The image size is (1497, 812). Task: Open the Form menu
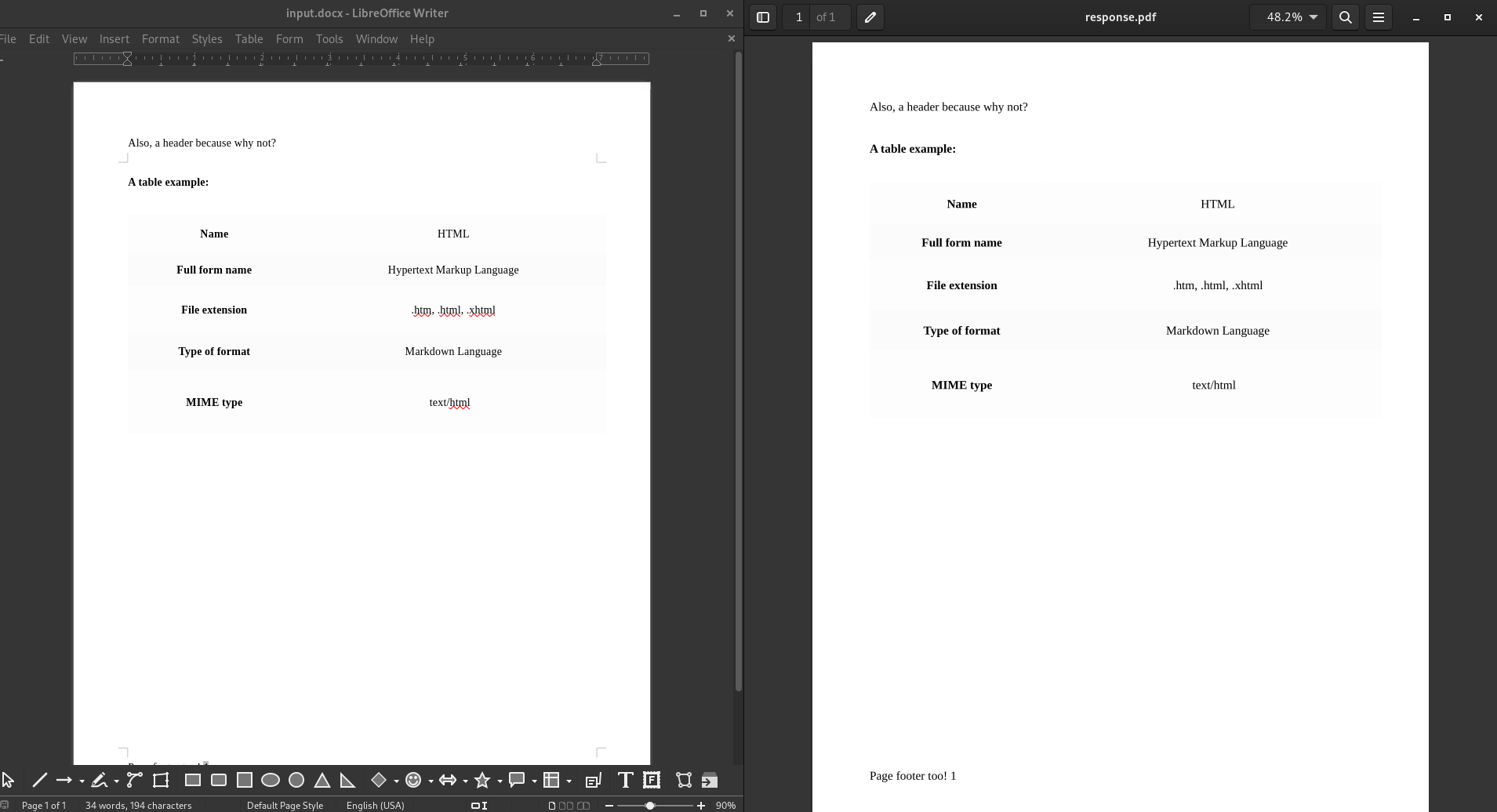click(289, 38)
